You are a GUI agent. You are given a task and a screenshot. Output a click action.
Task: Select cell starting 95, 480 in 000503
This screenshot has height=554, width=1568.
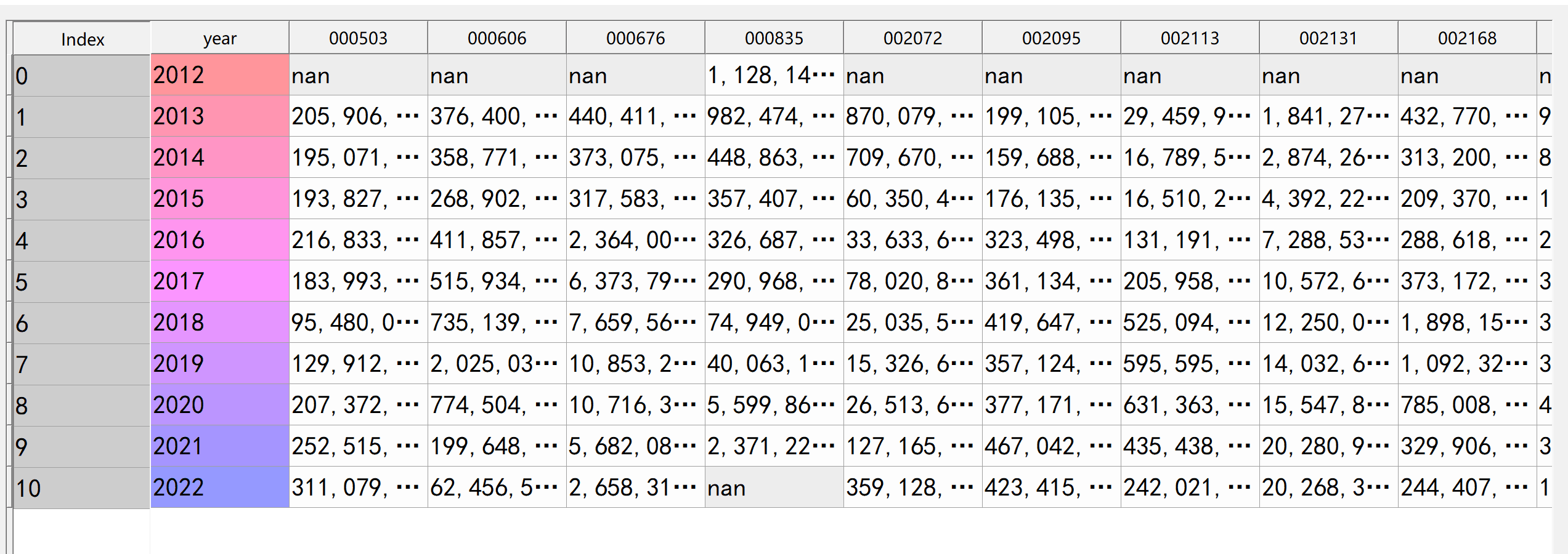[359, 323]
